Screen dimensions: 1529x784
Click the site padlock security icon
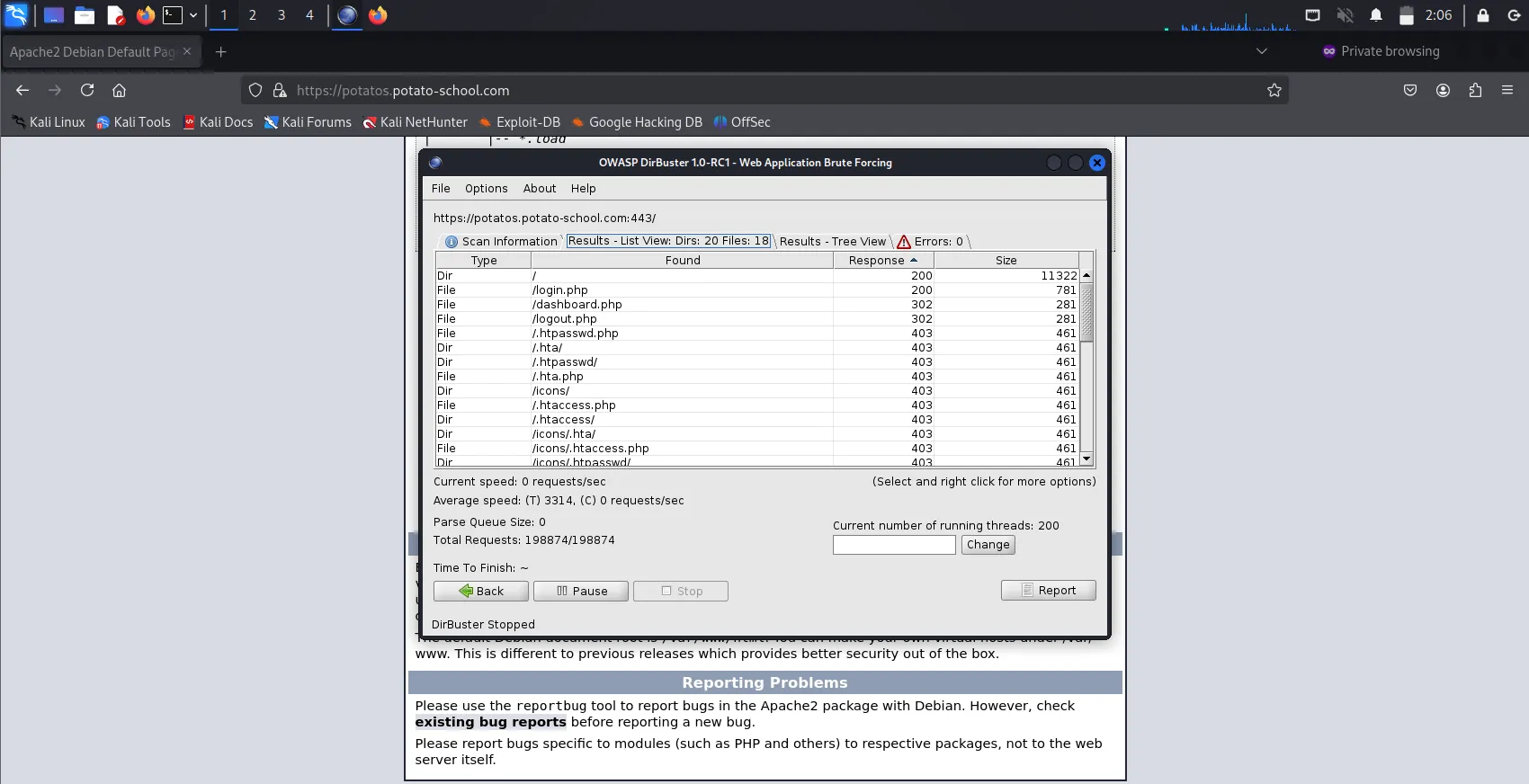(280, 90)
